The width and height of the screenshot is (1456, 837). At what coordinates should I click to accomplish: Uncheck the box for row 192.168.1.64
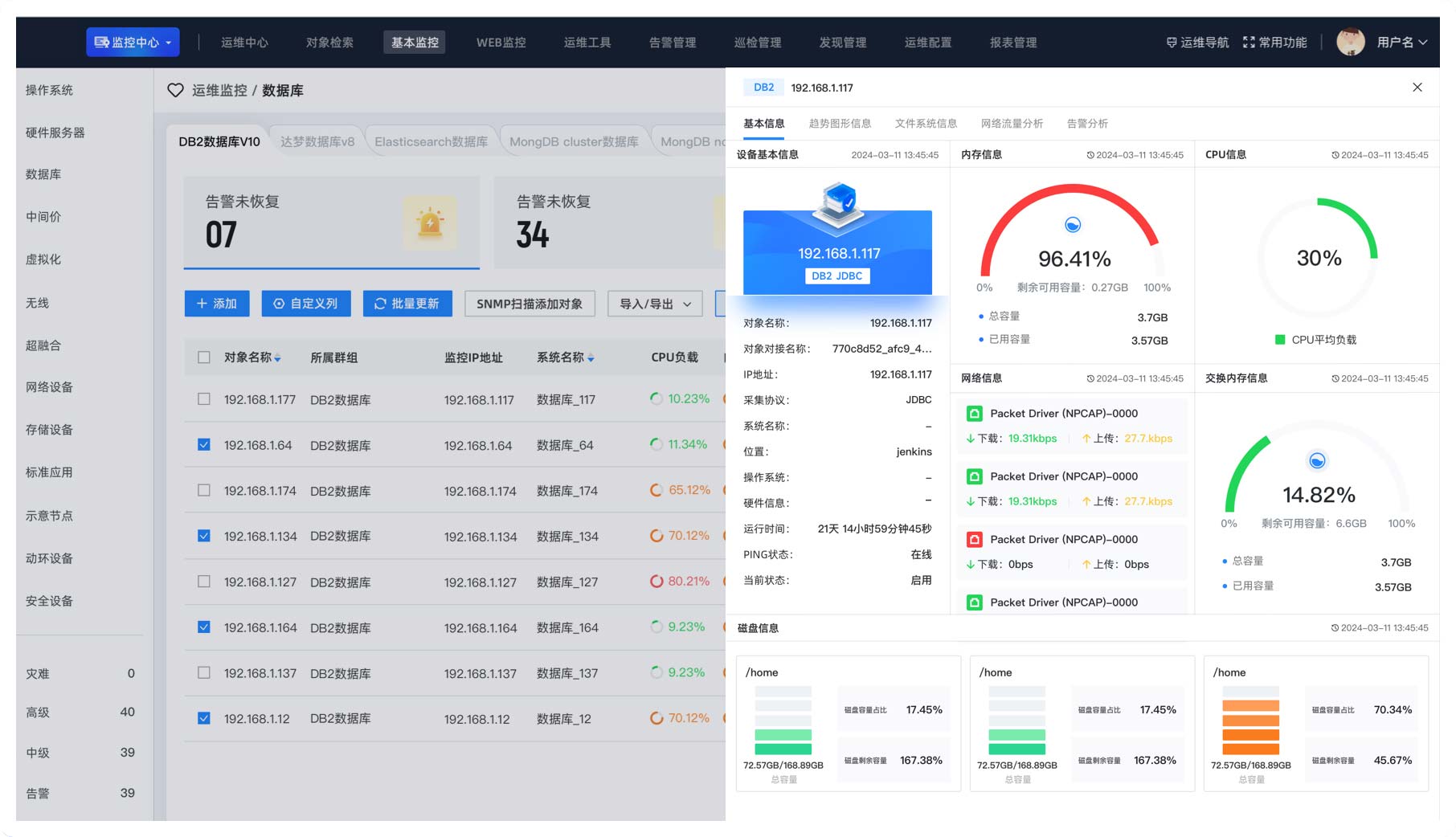tap(204, 445)
